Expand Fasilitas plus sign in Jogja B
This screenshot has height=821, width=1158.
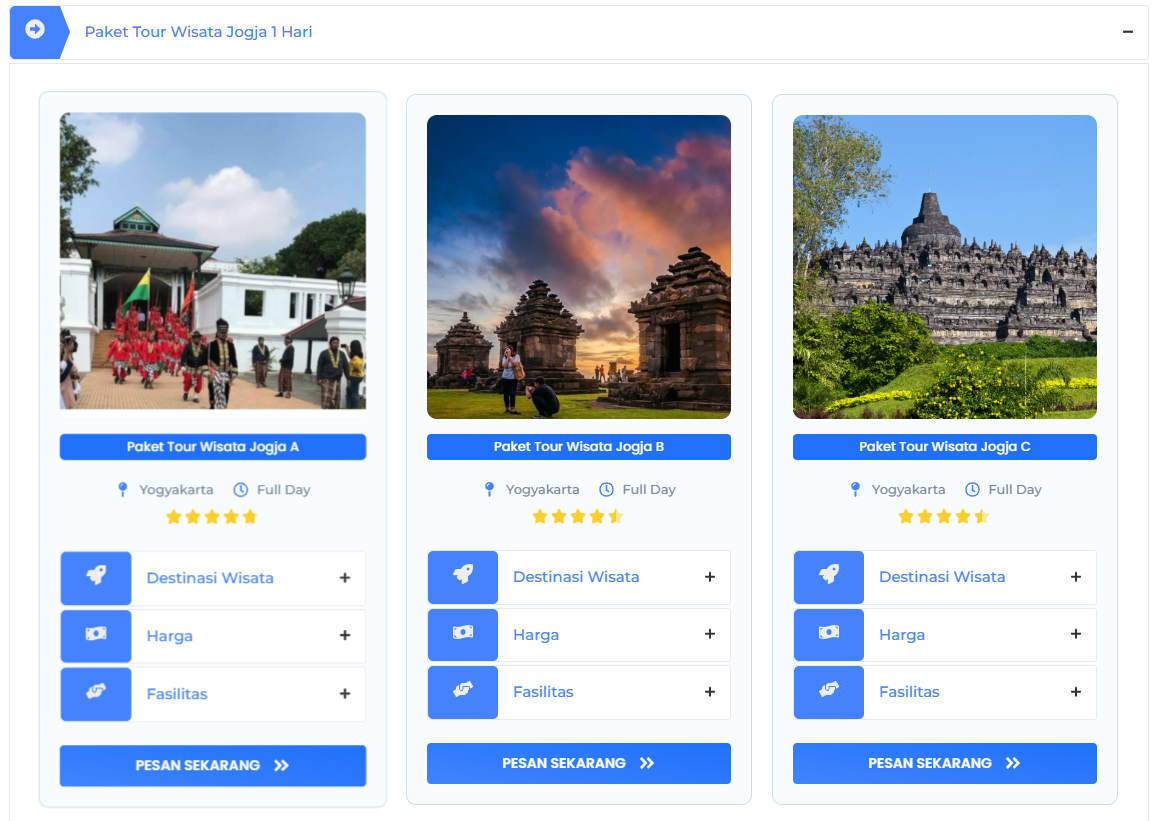click(710, 691)
